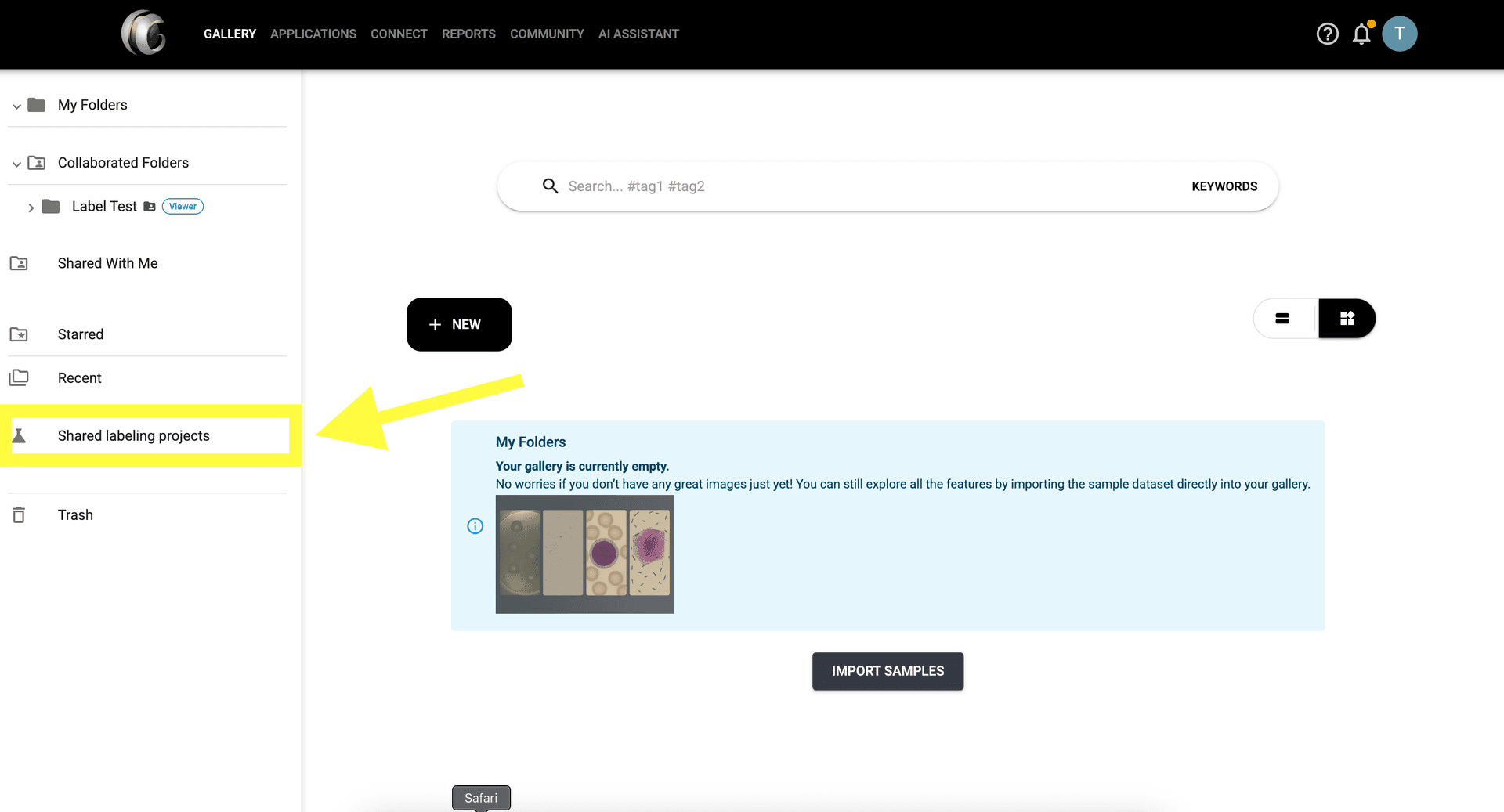Collapse the My Folders tree
The height and width of the screenshot is (812, 1504).
(16, 106)
